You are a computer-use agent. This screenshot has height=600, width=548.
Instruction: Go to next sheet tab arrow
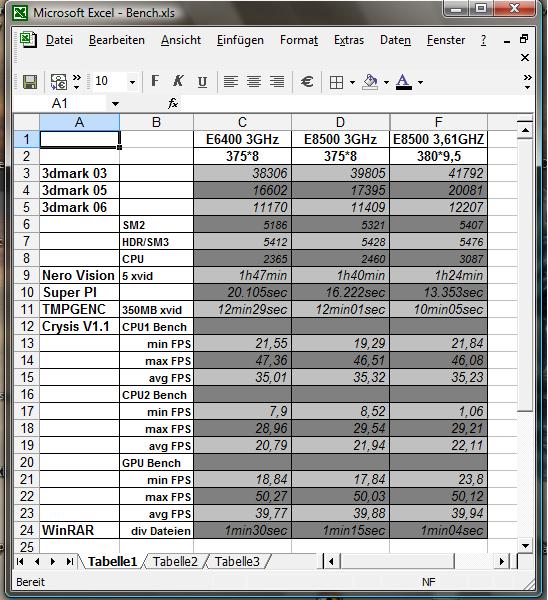tap(53, 561)
